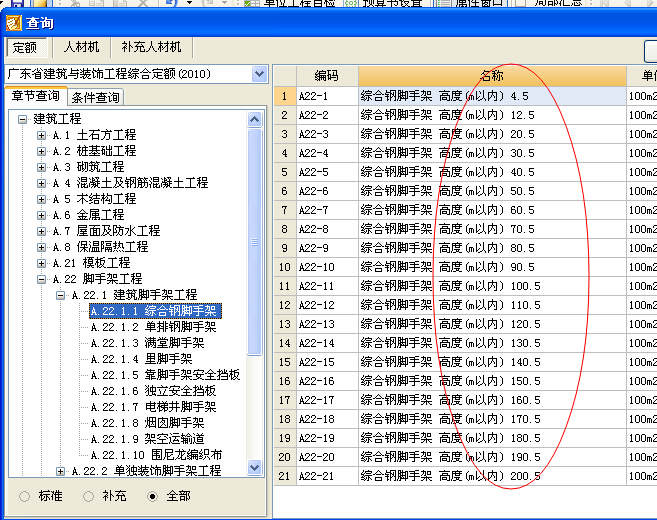Image resolution: width=657 pixels, height=520 pixels.
Task: Select name cell 综合钢脚手架 高度 12.5
Action: (492, 115)
